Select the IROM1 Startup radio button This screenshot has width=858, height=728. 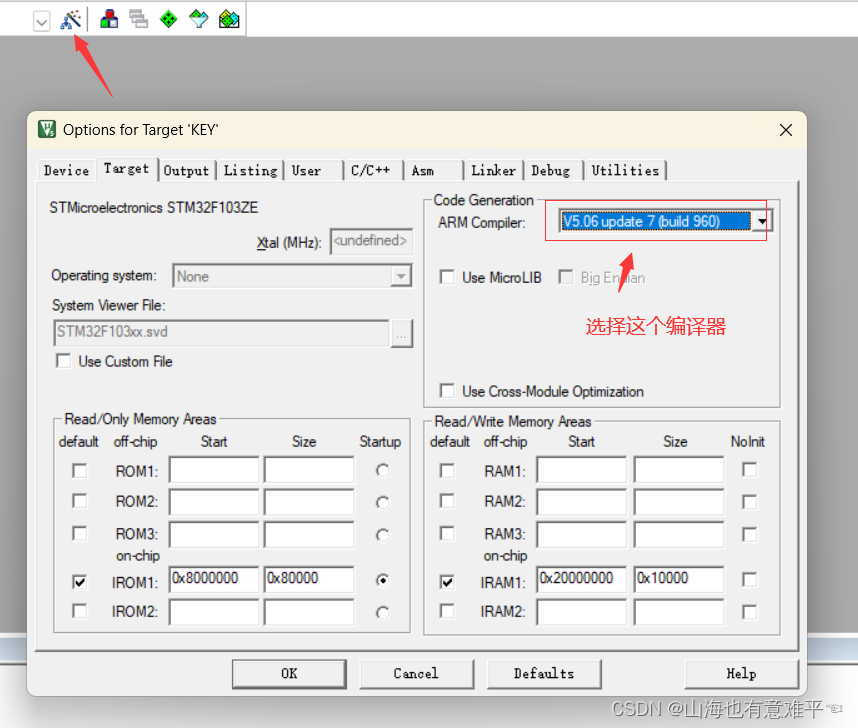[382, 580]
